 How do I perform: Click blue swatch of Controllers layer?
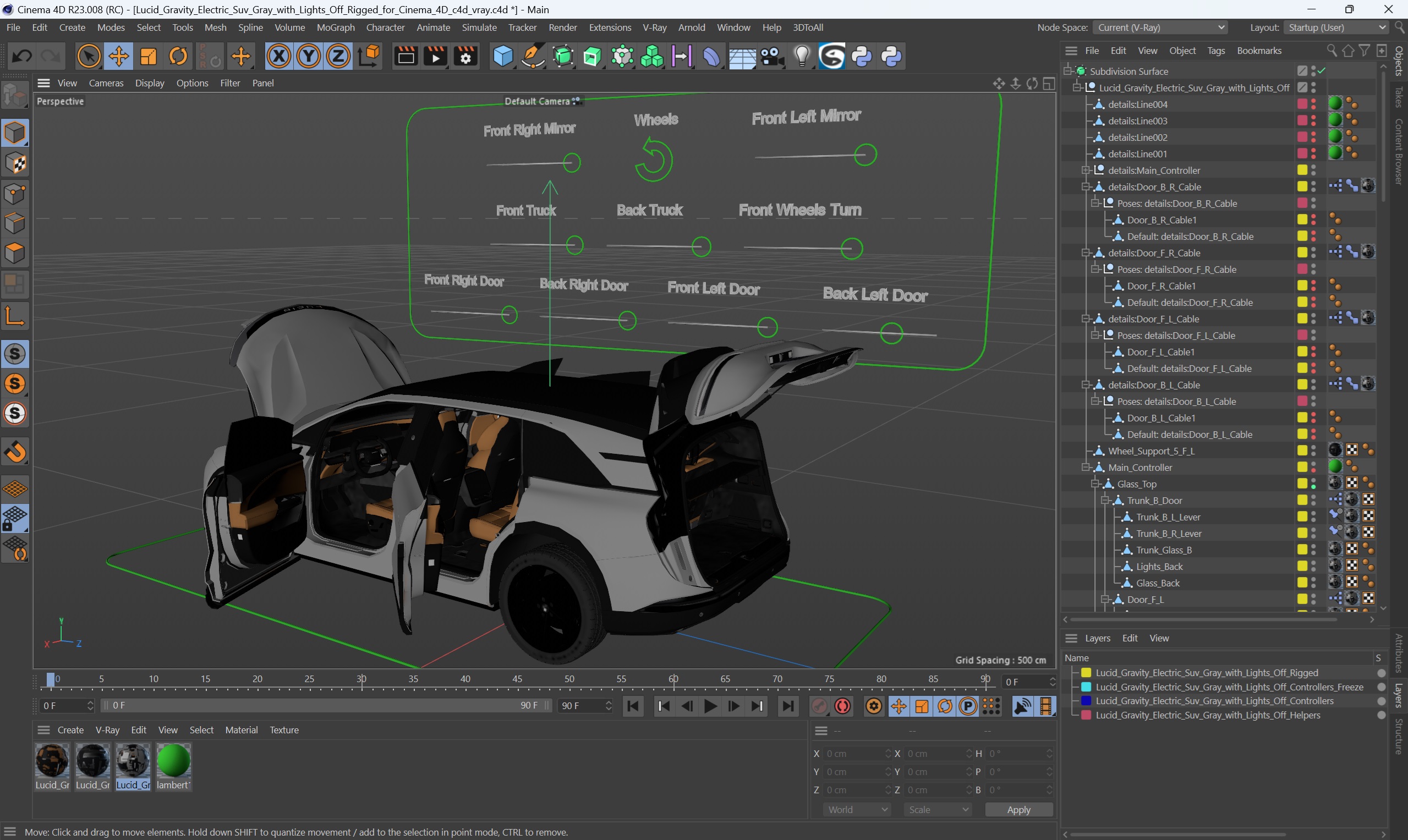(1086, 701)
